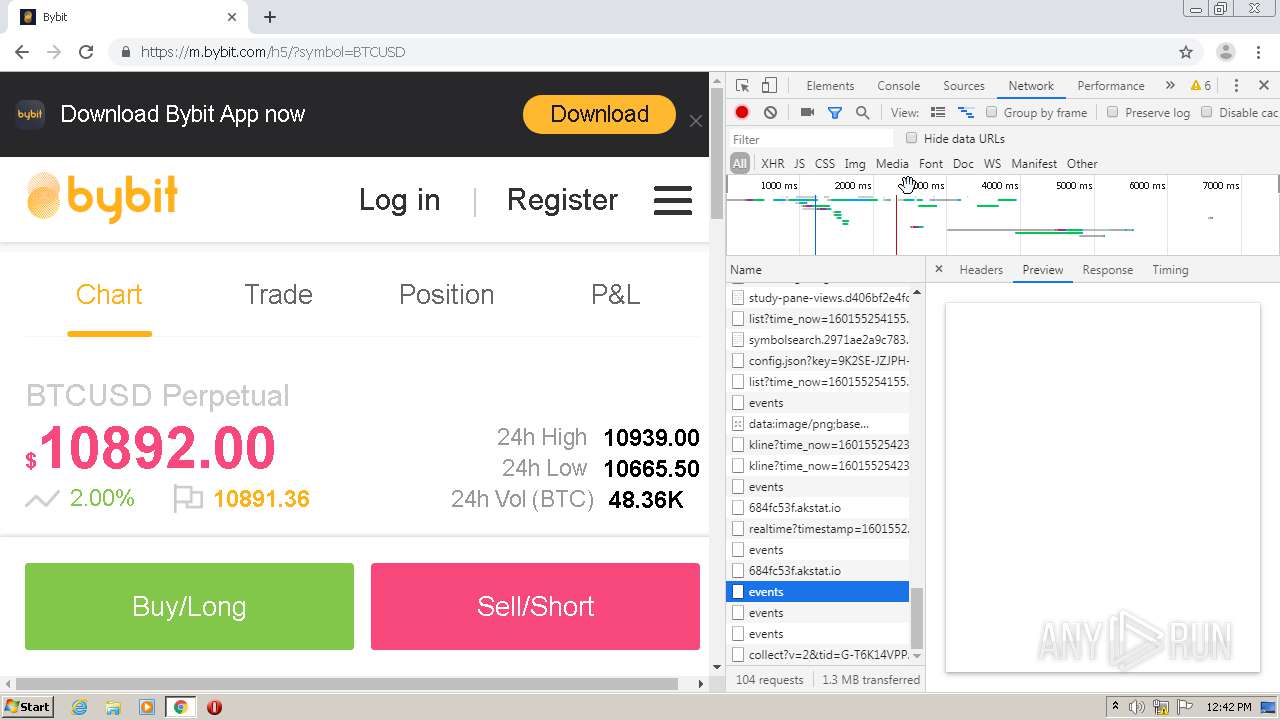Screen dimensions: 1280x720
Task: Switch to the Trade tab
Action: [x=278, y=295]
